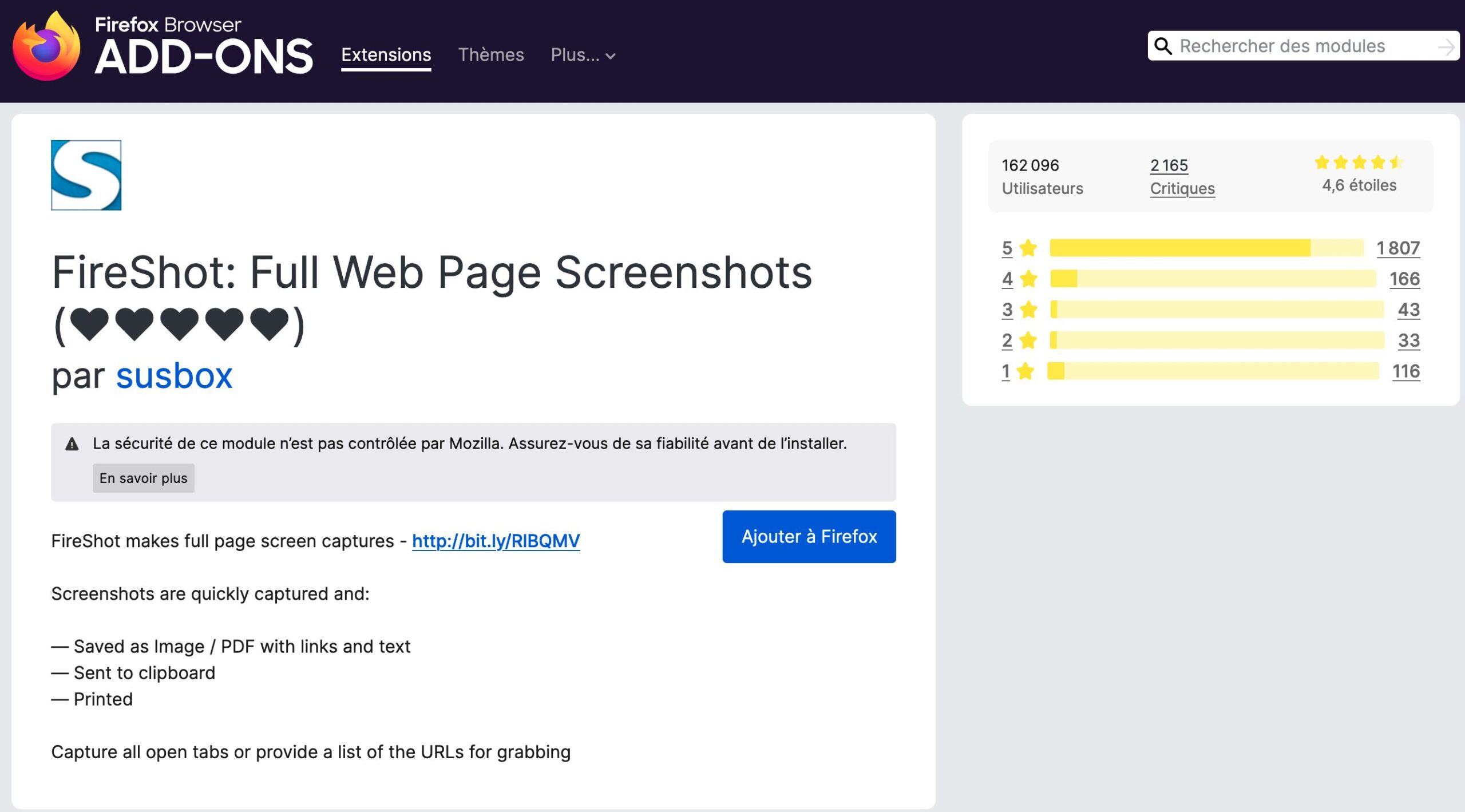Open author susbox's profile link

(x=175, y=376)
